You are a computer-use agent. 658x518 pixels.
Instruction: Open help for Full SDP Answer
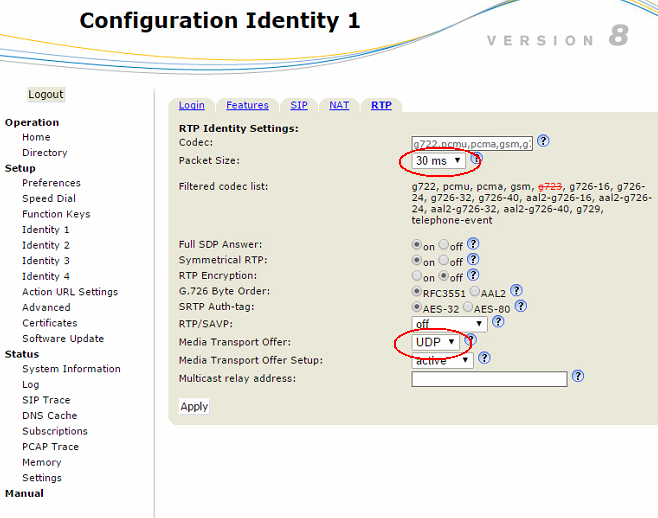pos(473,244)
